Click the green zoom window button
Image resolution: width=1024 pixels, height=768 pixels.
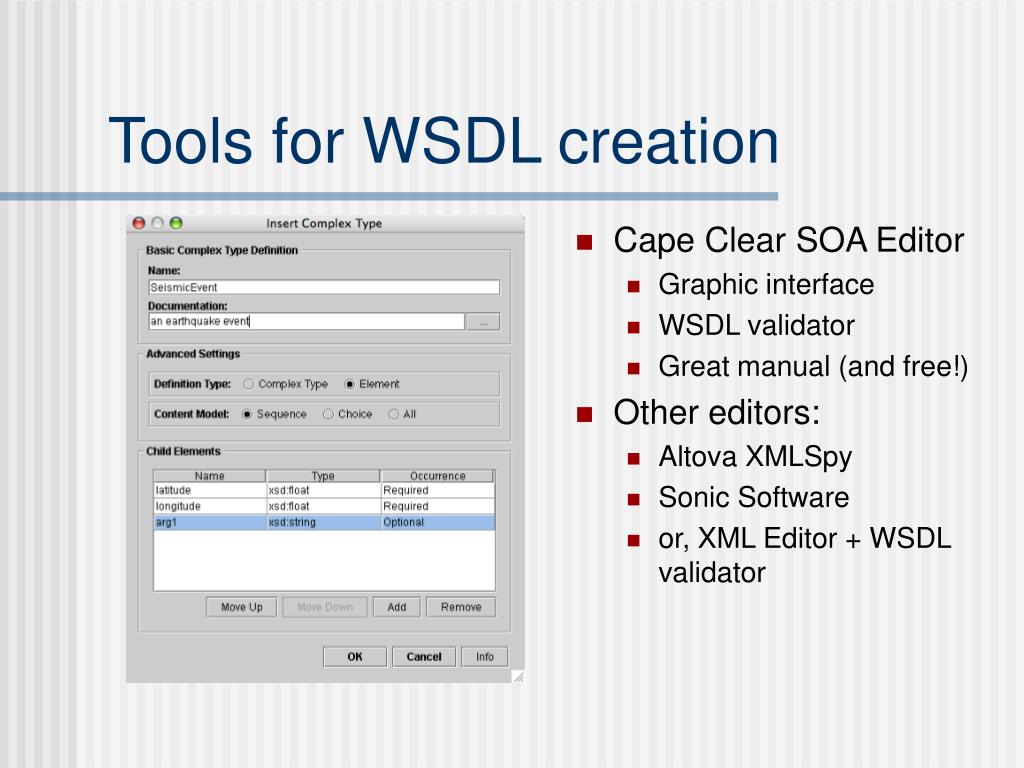point(176,223)
